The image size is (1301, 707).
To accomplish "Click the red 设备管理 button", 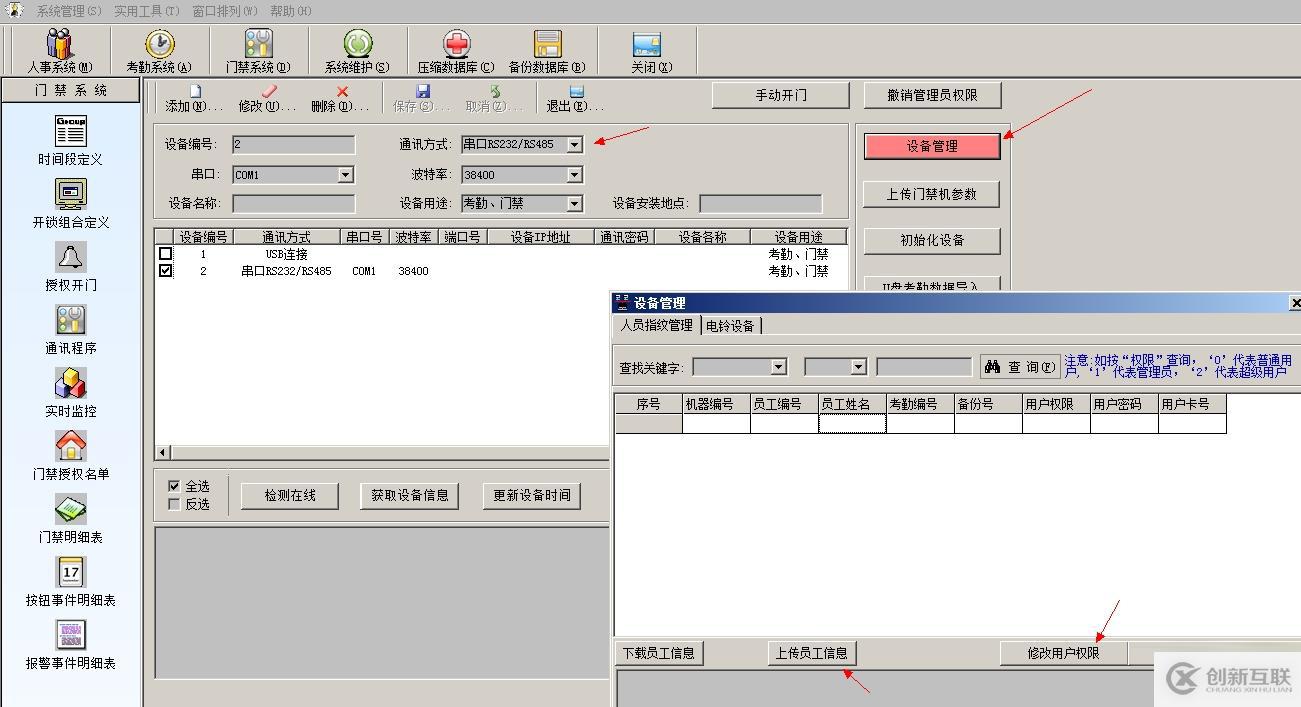I will pyautogui.click(x=932, y=146).
